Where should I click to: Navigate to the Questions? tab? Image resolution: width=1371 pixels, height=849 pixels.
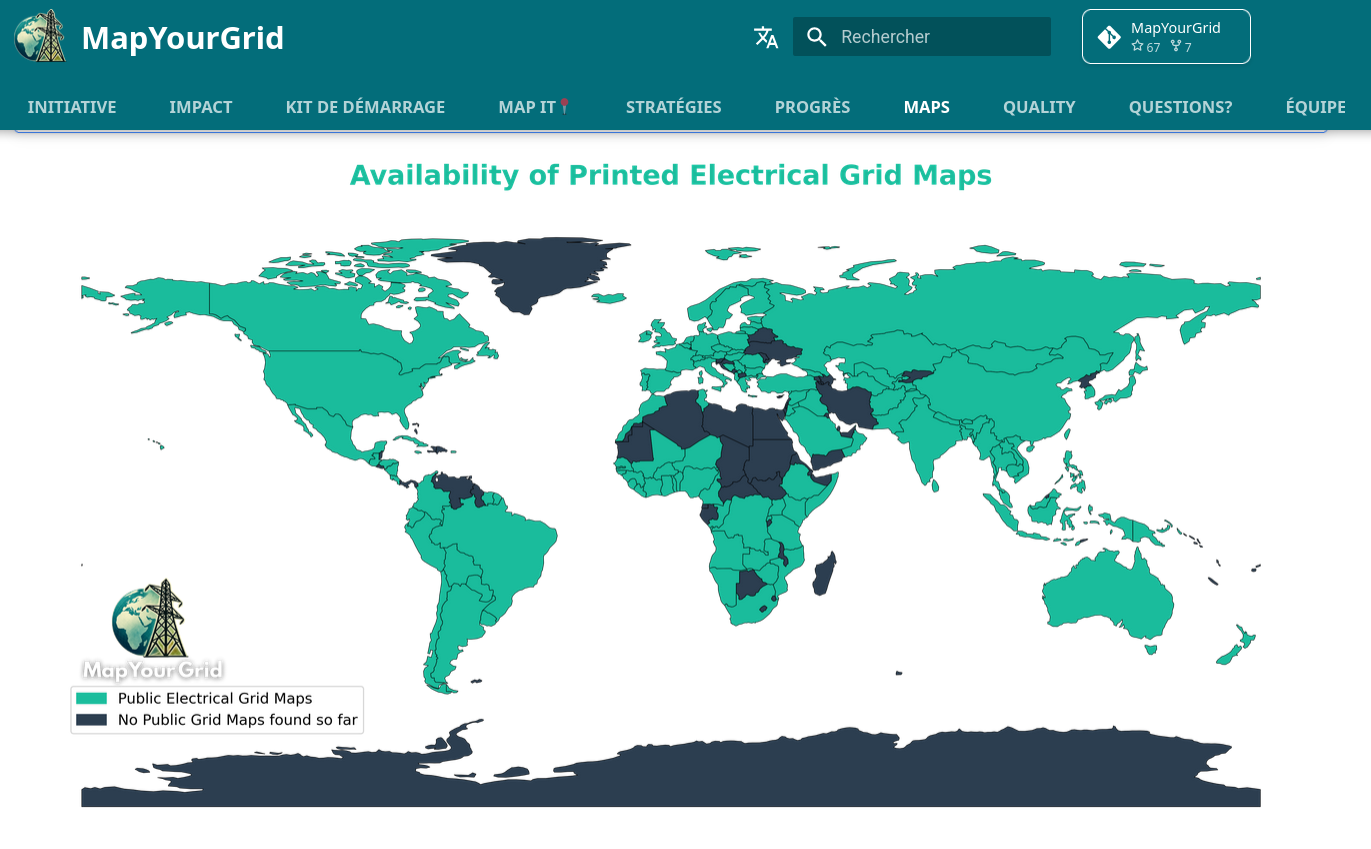tap(1180, 107)
